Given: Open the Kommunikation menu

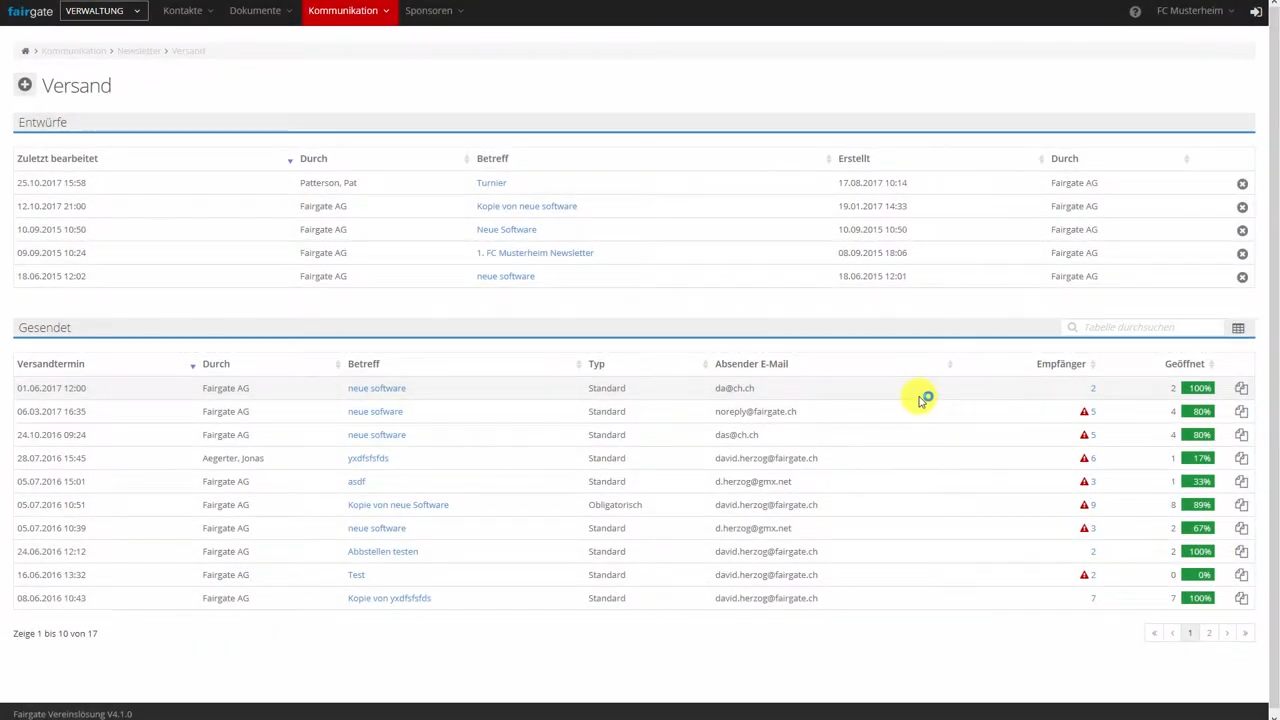Looking at the screenshot, I should 348,11.
